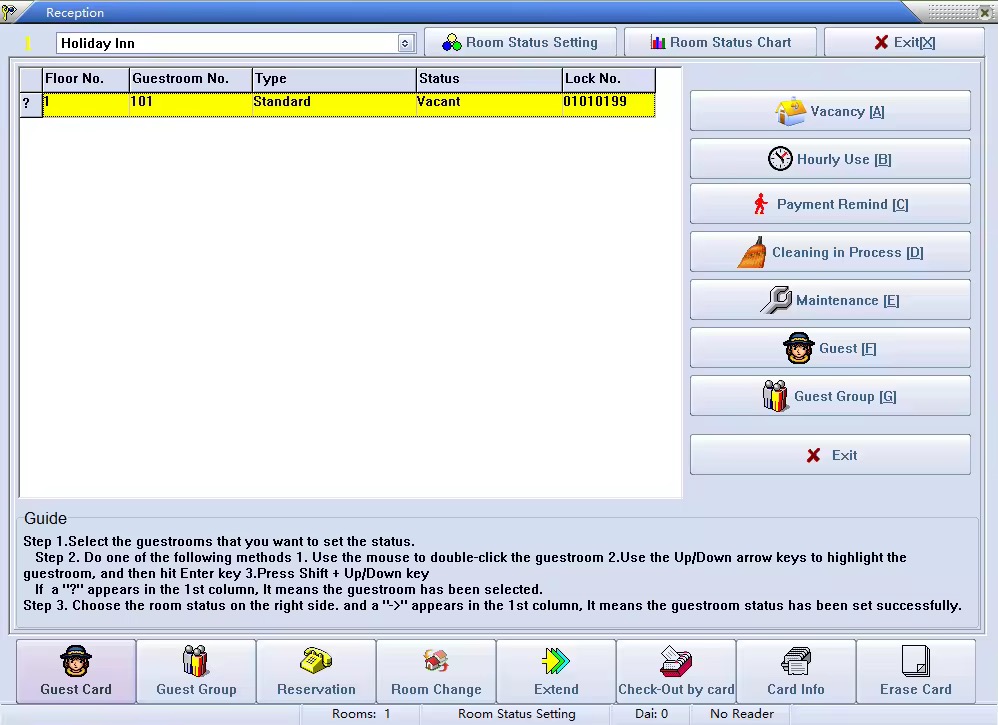Mark room as Cleaning in Process [D]
Viewport: 998px width, 725px height.
(830, 252)
